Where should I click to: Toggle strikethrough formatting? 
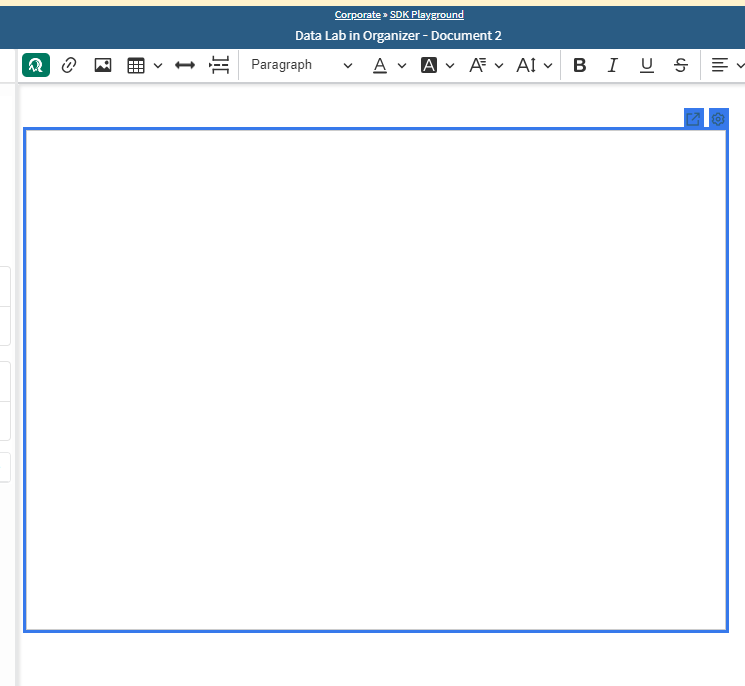coord(681,65)
